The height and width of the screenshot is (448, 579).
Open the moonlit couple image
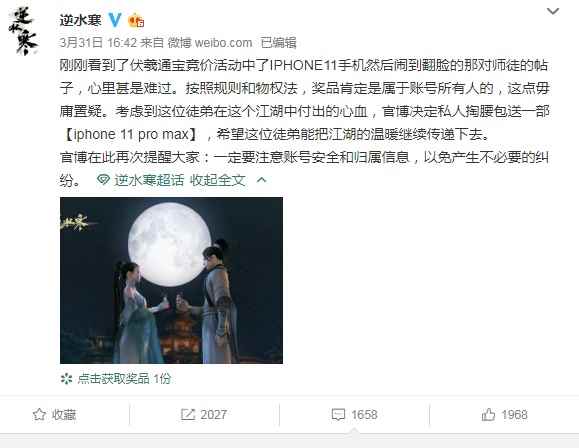click(x=171, y=280)
